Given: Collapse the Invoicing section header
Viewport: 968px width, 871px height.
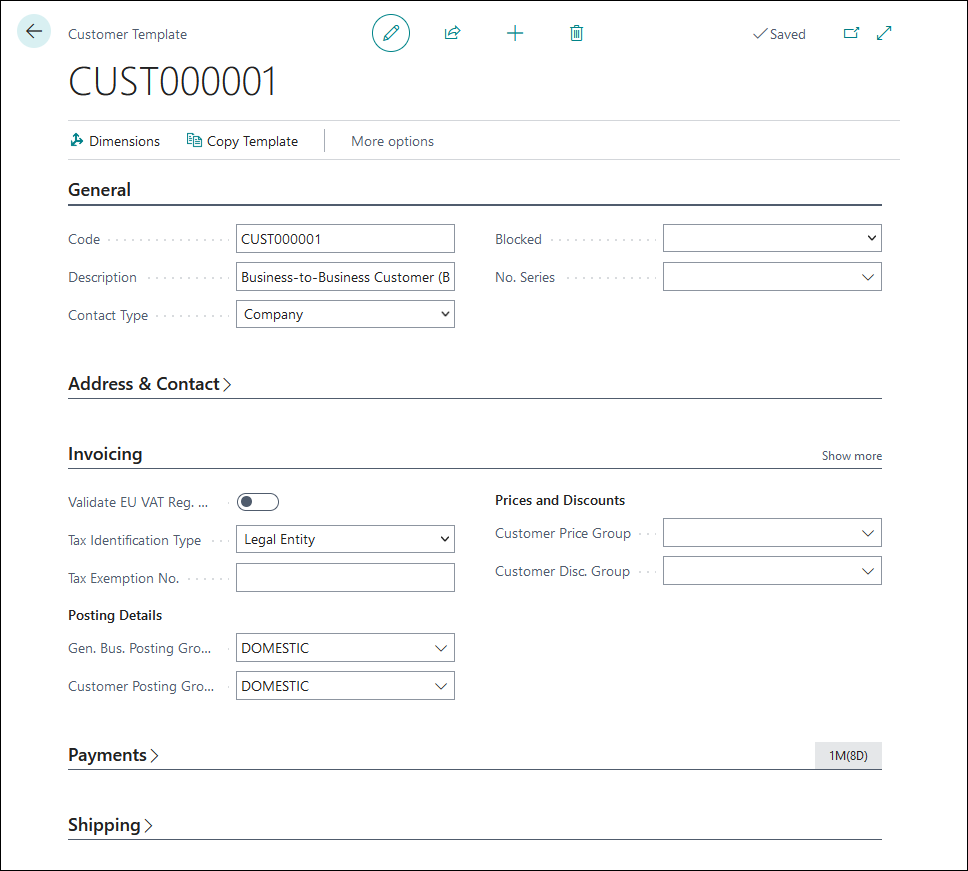Looking at the screenshot, I should pos(105,454).
